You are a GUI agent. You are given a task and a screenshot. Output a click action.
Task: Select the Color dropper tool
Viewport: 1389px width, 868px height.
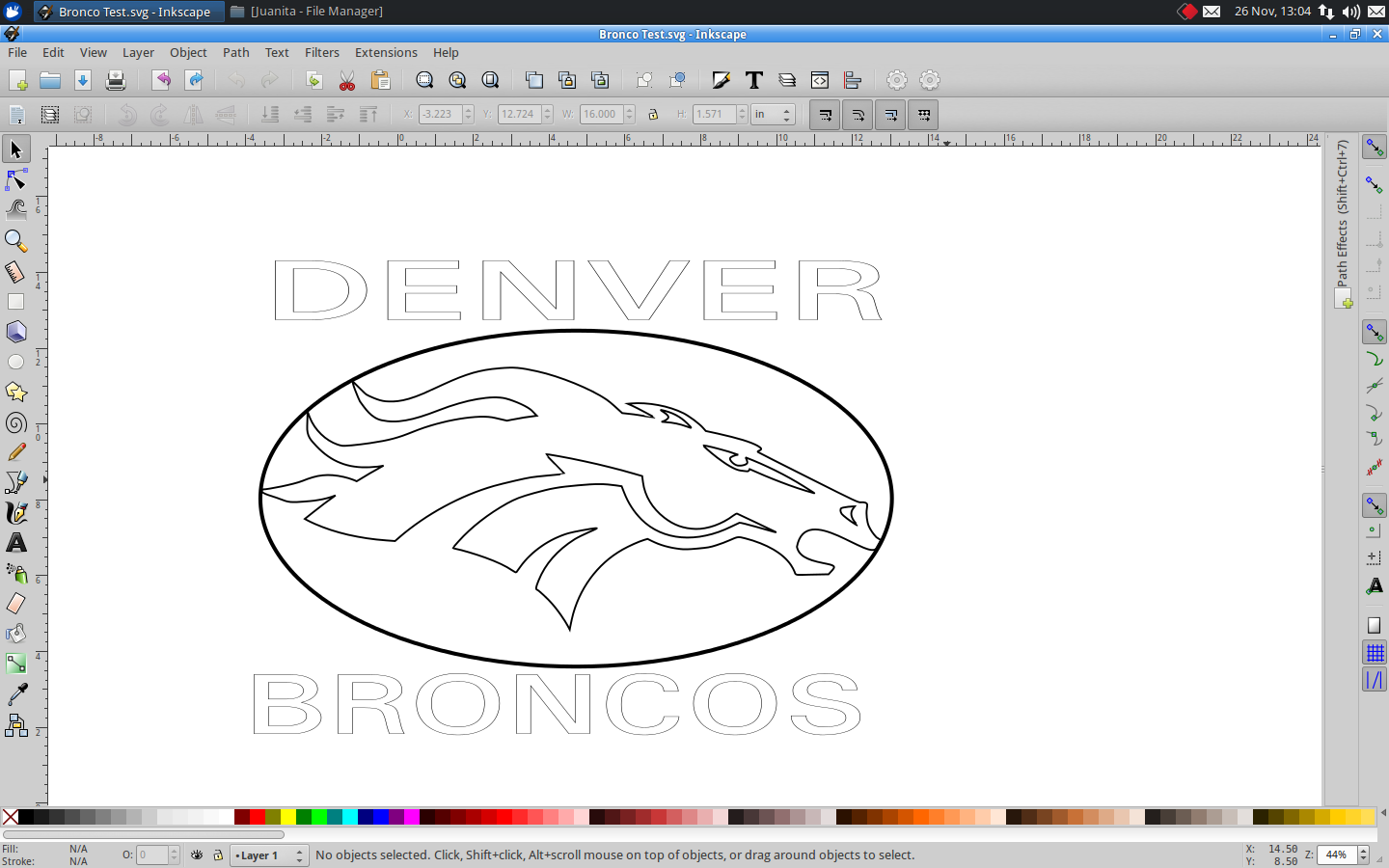(x=16, y=693)
